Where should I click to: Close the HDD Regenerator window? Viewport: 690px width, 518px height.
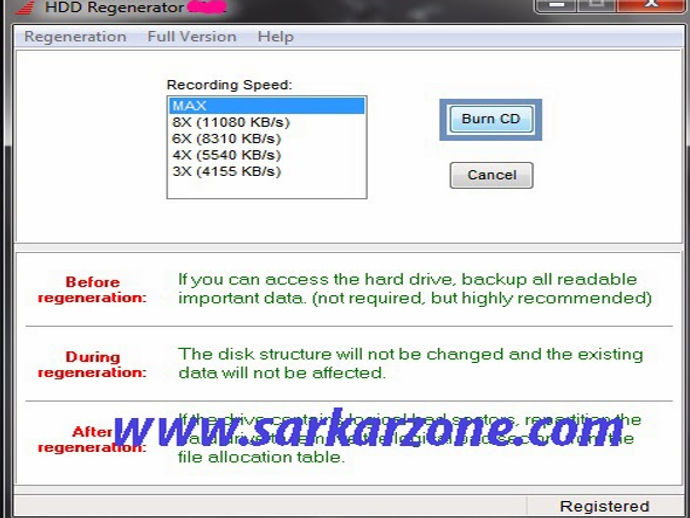[651, 5]
